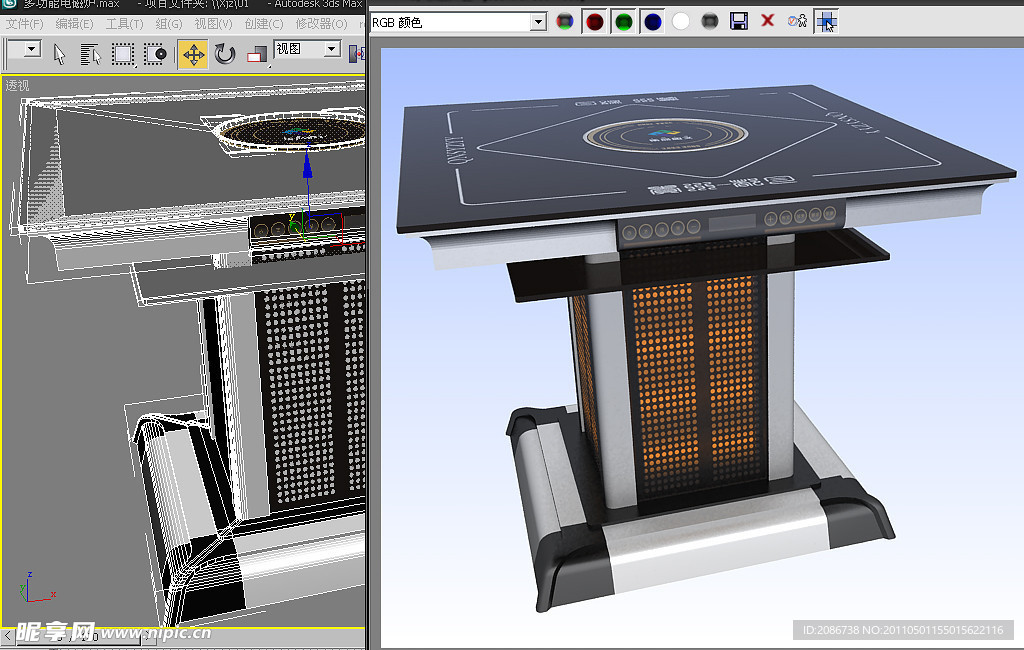The image size is (1024, 650).
Task: Toggle the green channel display
Action: pos(624,21)
